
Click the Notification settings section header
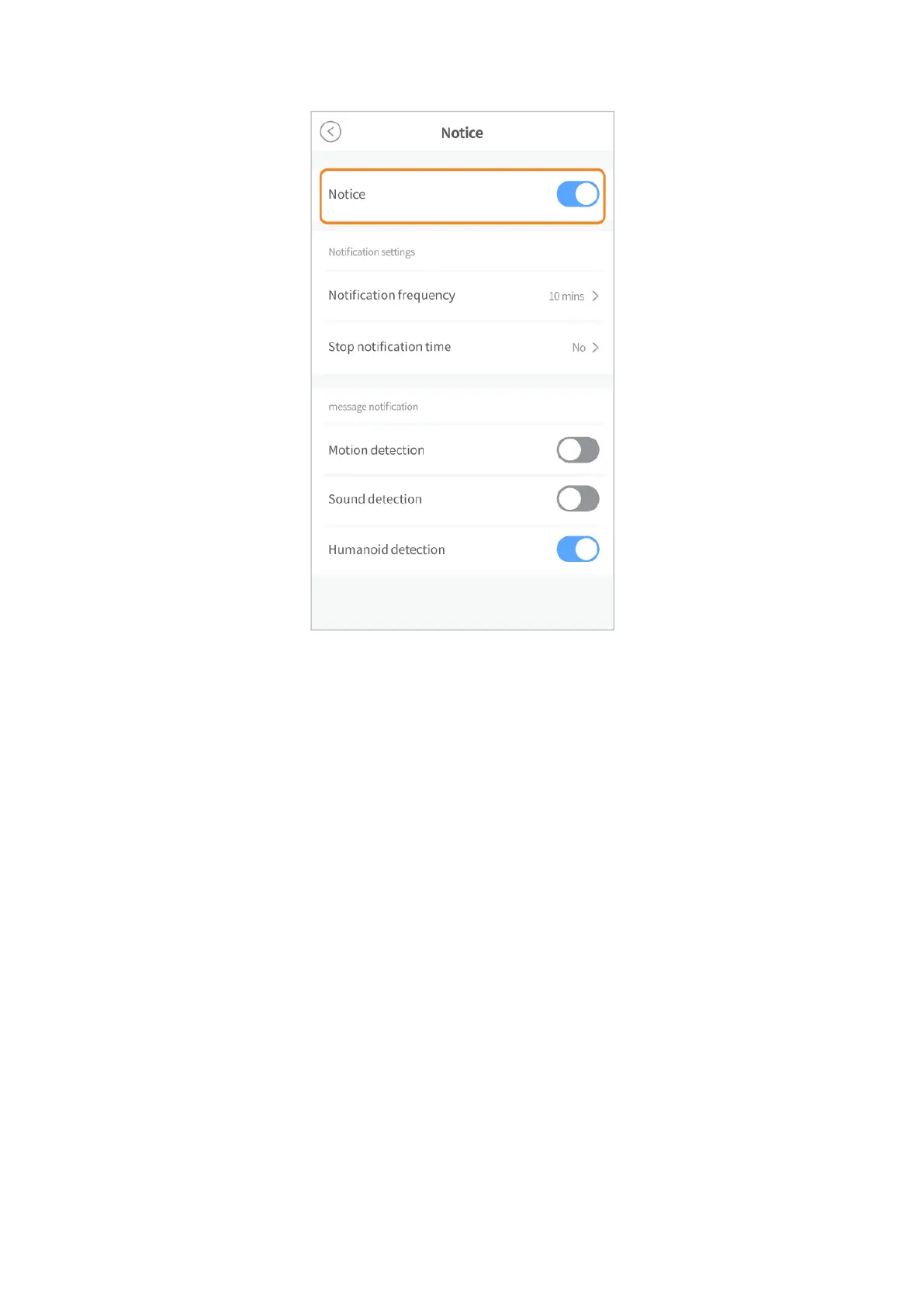(x=372, y=252)
